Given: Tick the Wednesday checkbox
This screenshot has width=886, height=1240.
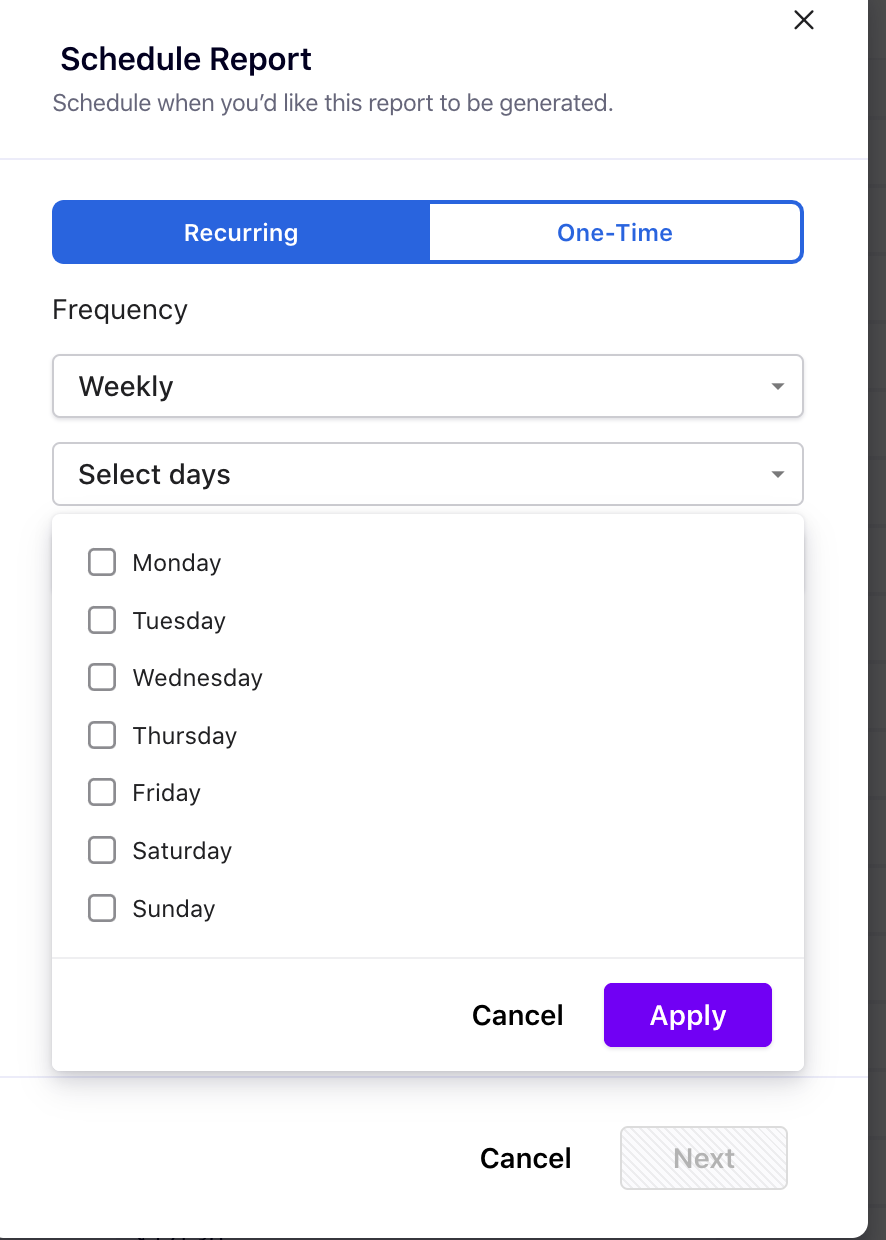Looking at the screenshot, I should pyautogui.click(x=102, y=678).
